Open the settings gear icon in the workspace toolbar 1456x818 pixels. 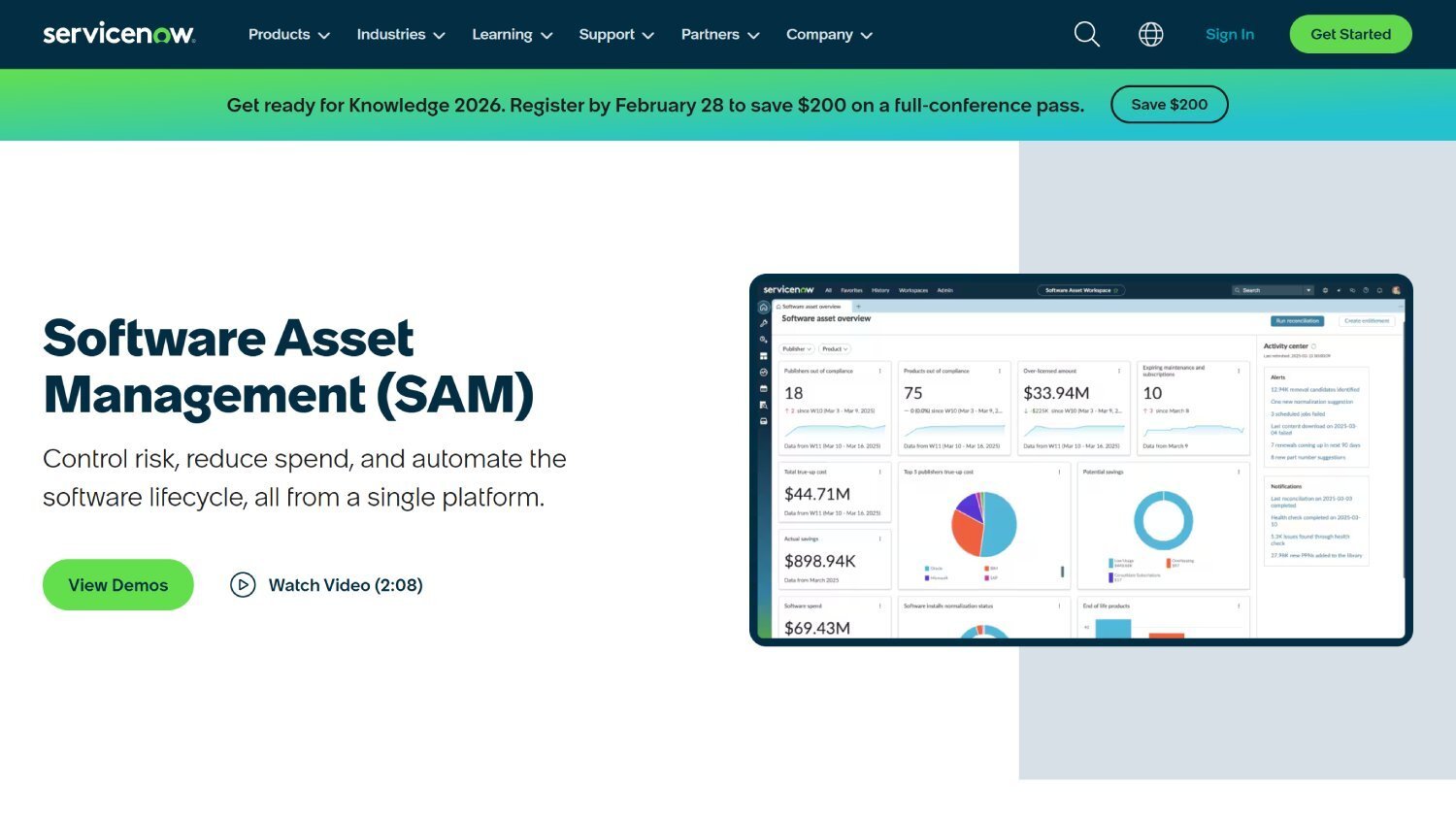click(1325, 289)
